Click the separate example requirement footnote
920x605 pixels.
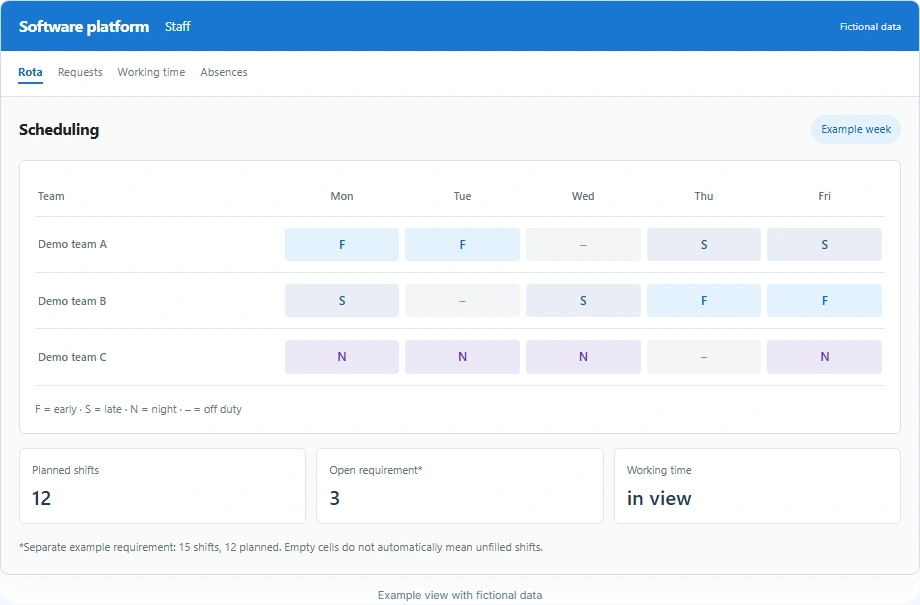[281, 547]
